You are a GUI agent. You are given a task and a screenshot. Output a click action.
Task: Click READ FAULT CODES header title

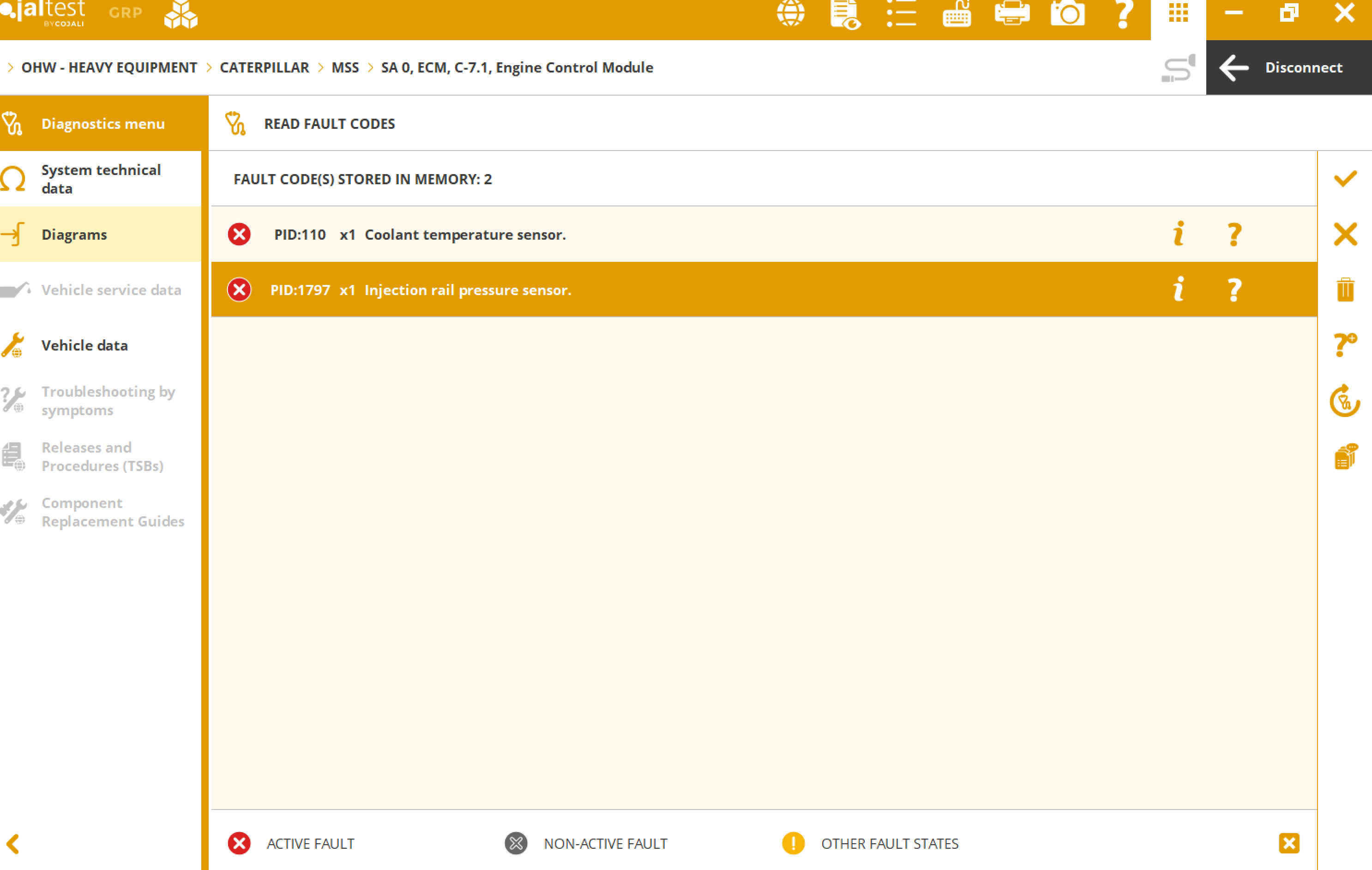pyautogui.click(x=329, y=124)
